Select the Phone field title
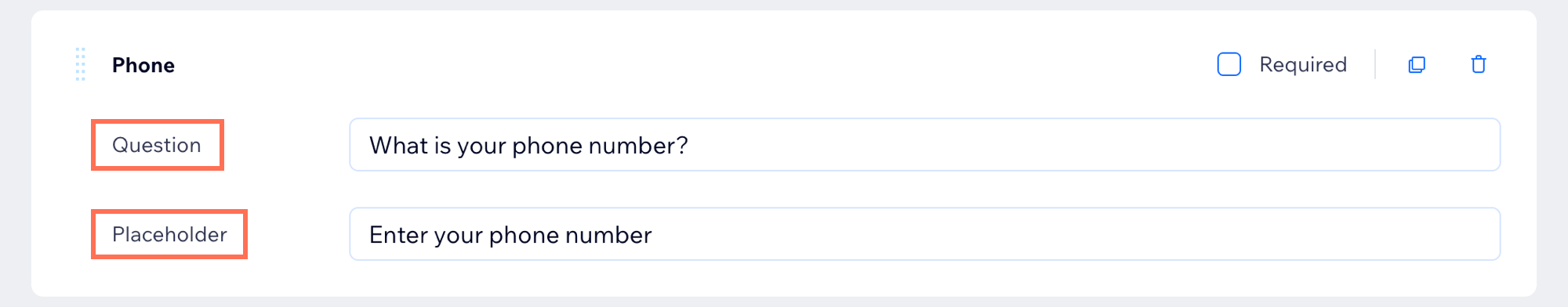Viewport: 1568px width, 307px height. 143,65
